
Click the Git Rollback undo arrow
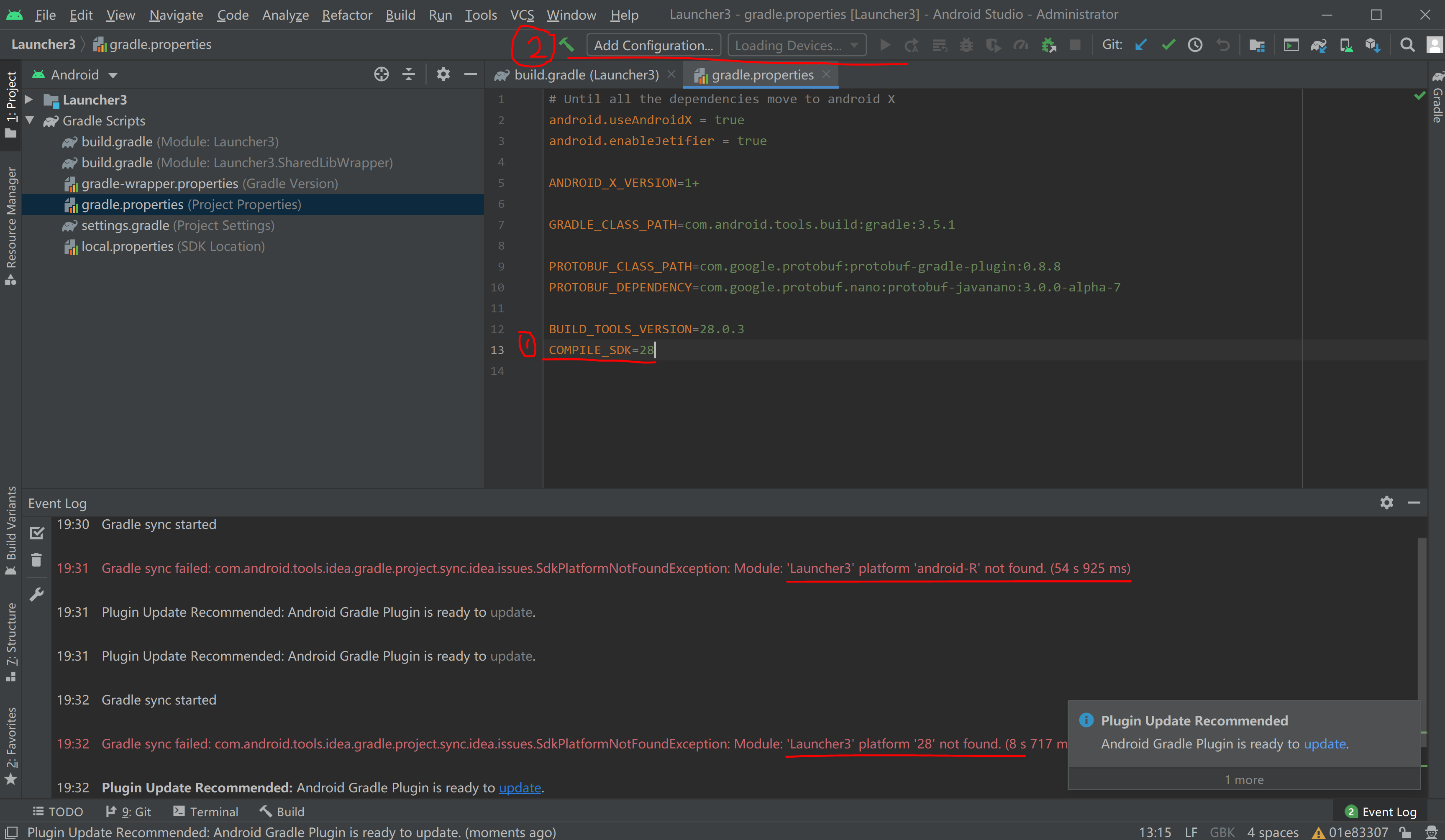1222,45
